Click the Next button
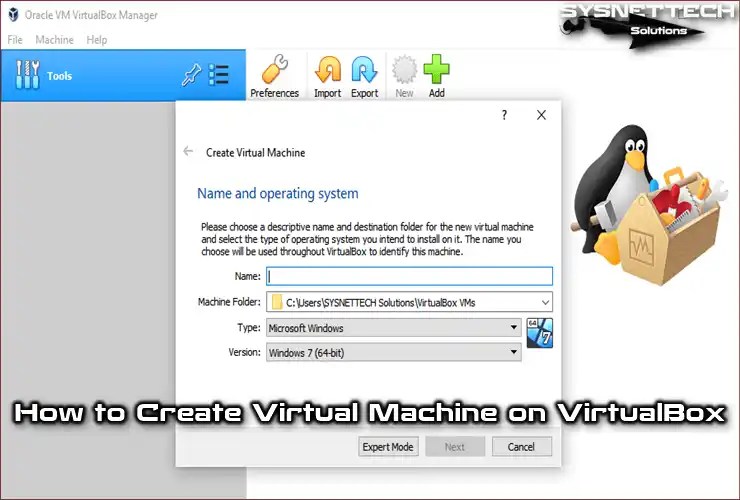The height and width of the screenshot is (500, 740). pyautogui.click(x=455, y=447)
